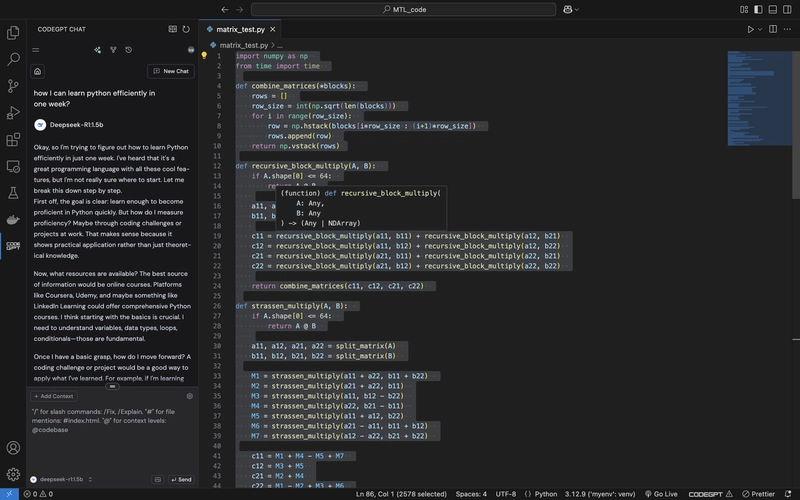Start a New Chat
This screenshot has width=800, height=500.
click(x=171, y=71)
